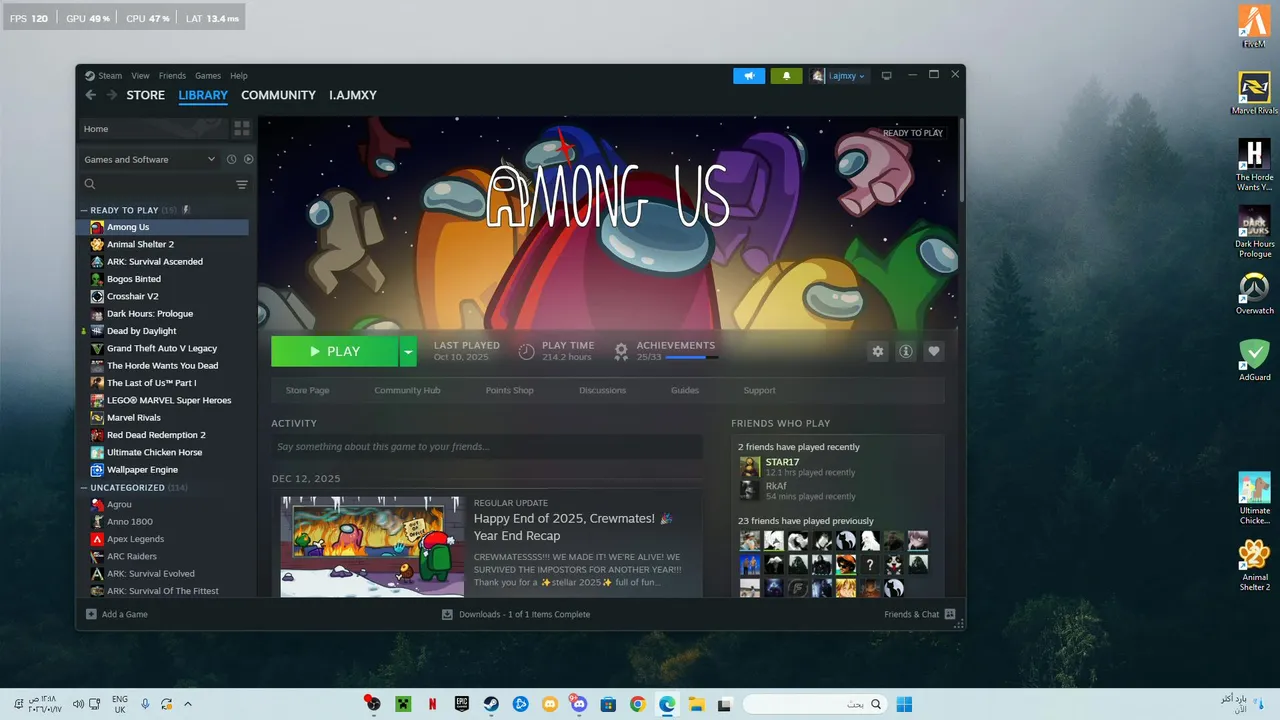Go to the STORE tab
Viewport: 1280px width, 720px height.
point(145,95)
